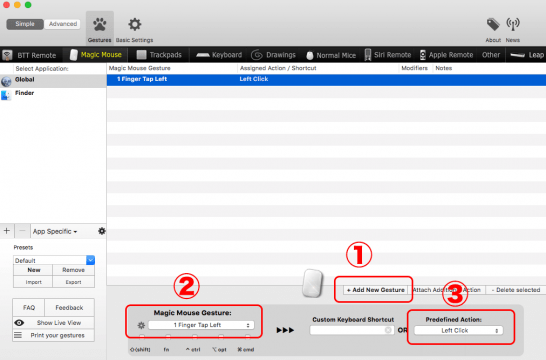The width and height of the screenshot is (546, 360).
Task: Open the Leap tab
Action: pyautogui.click(x=527, y=55)
